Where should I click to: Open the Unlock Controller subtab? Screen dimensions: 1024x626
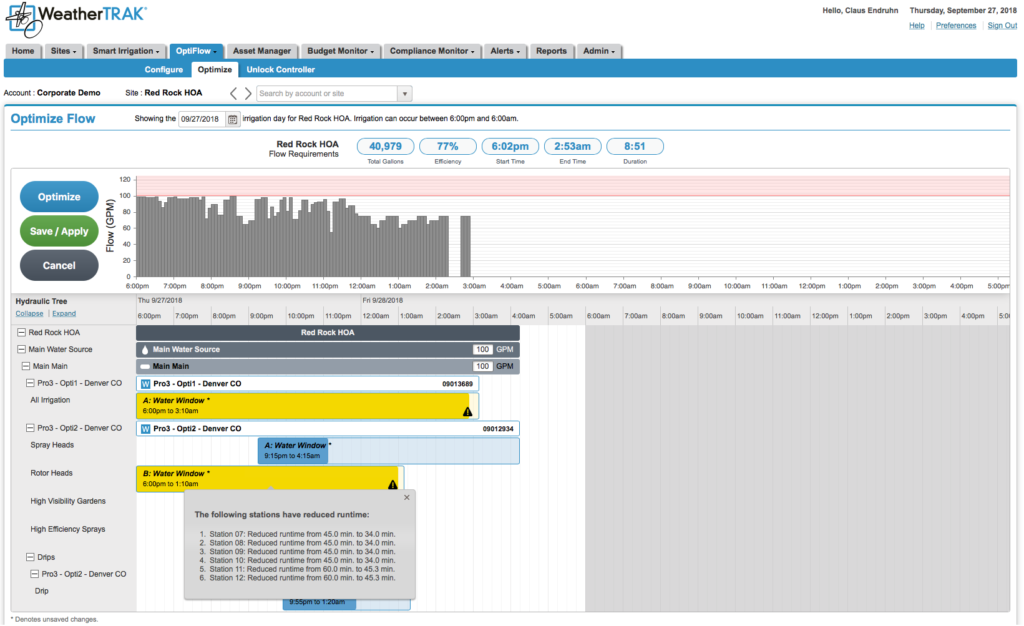pos(281,69)
